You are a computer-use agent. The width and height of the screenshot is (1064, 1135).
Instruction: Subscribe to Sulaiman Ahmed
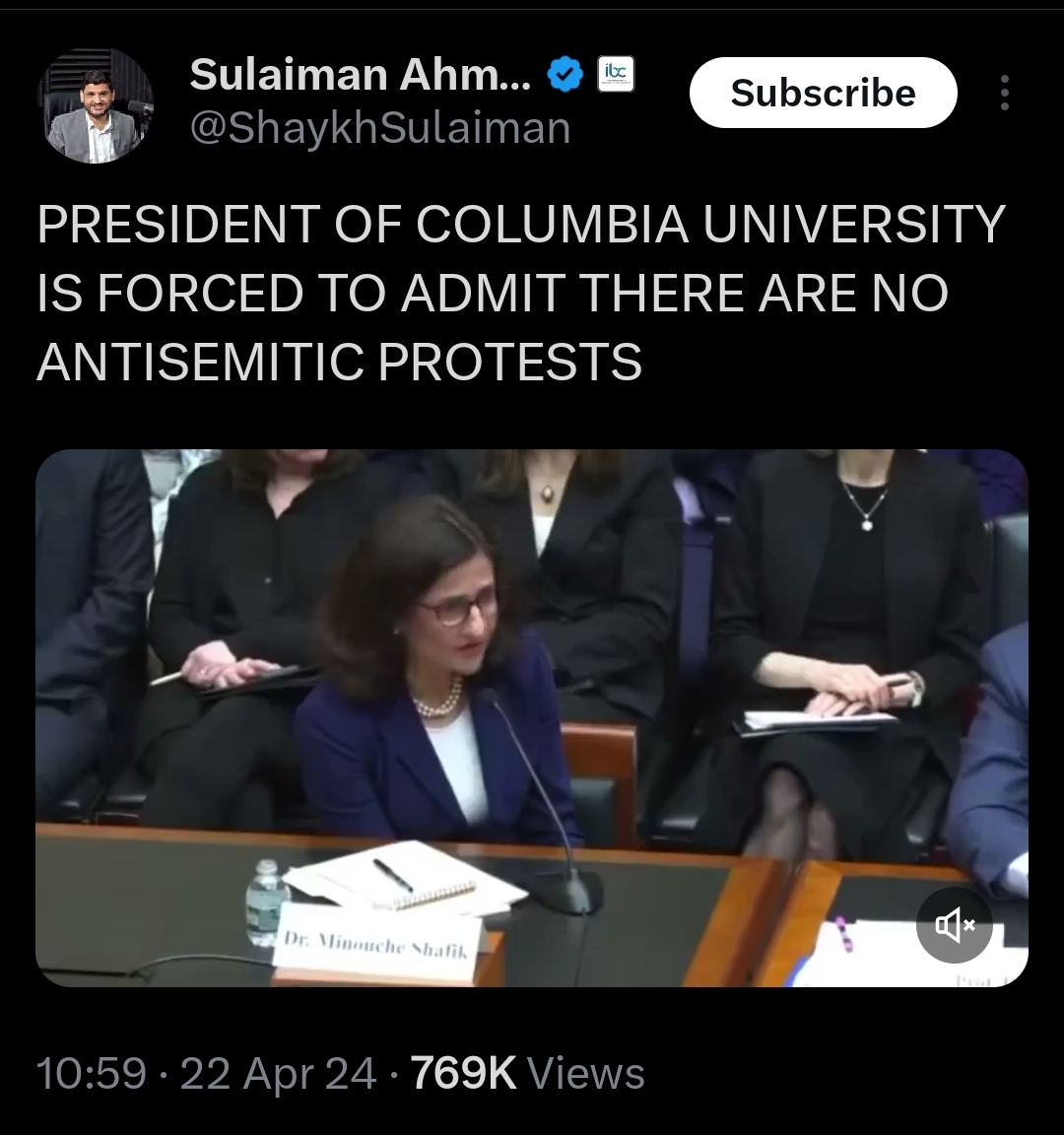(823, 93)
